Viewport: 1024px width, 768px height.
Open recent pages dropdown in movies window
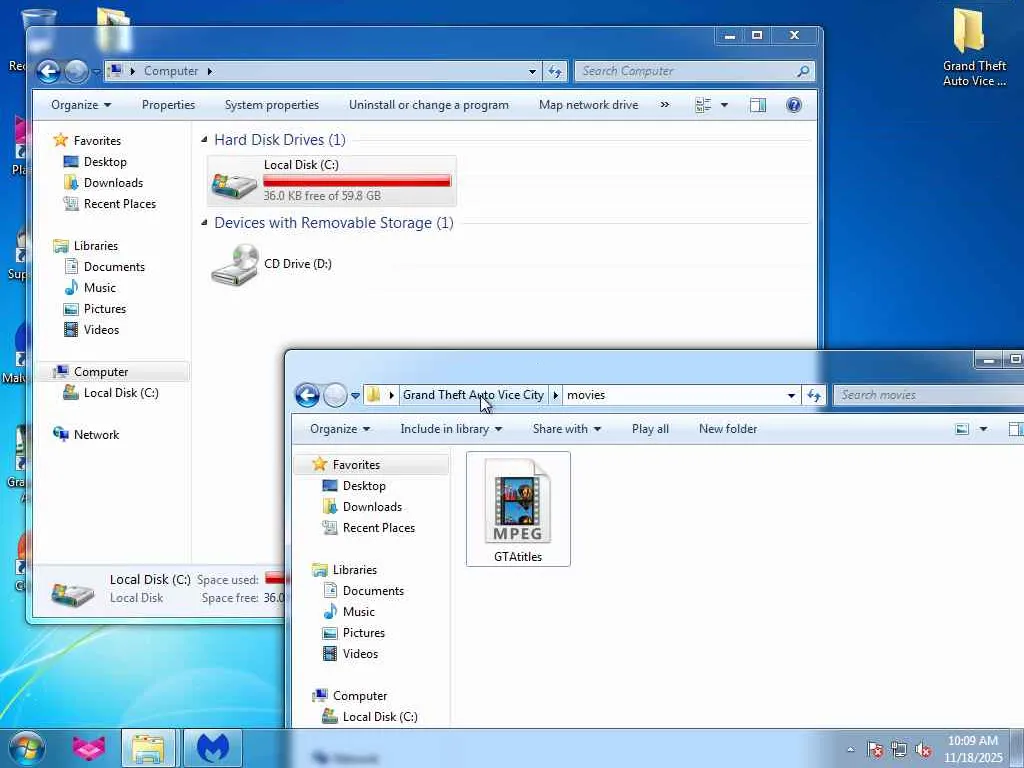355,396
